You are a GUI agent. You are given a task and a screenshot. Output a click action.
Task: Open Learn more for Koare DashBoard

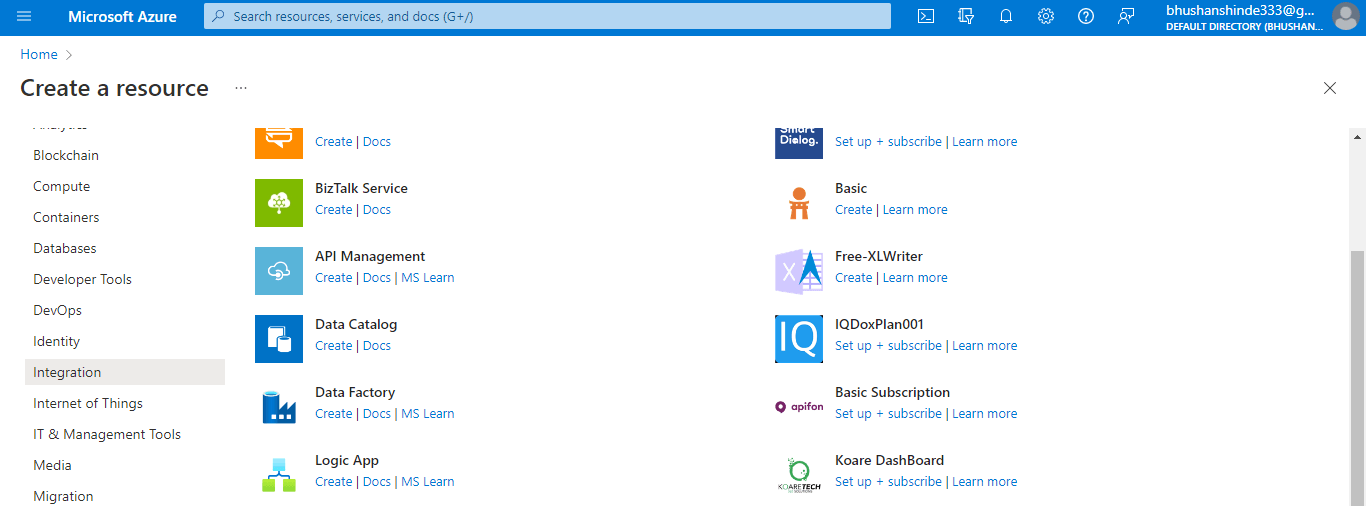(984, 481)
